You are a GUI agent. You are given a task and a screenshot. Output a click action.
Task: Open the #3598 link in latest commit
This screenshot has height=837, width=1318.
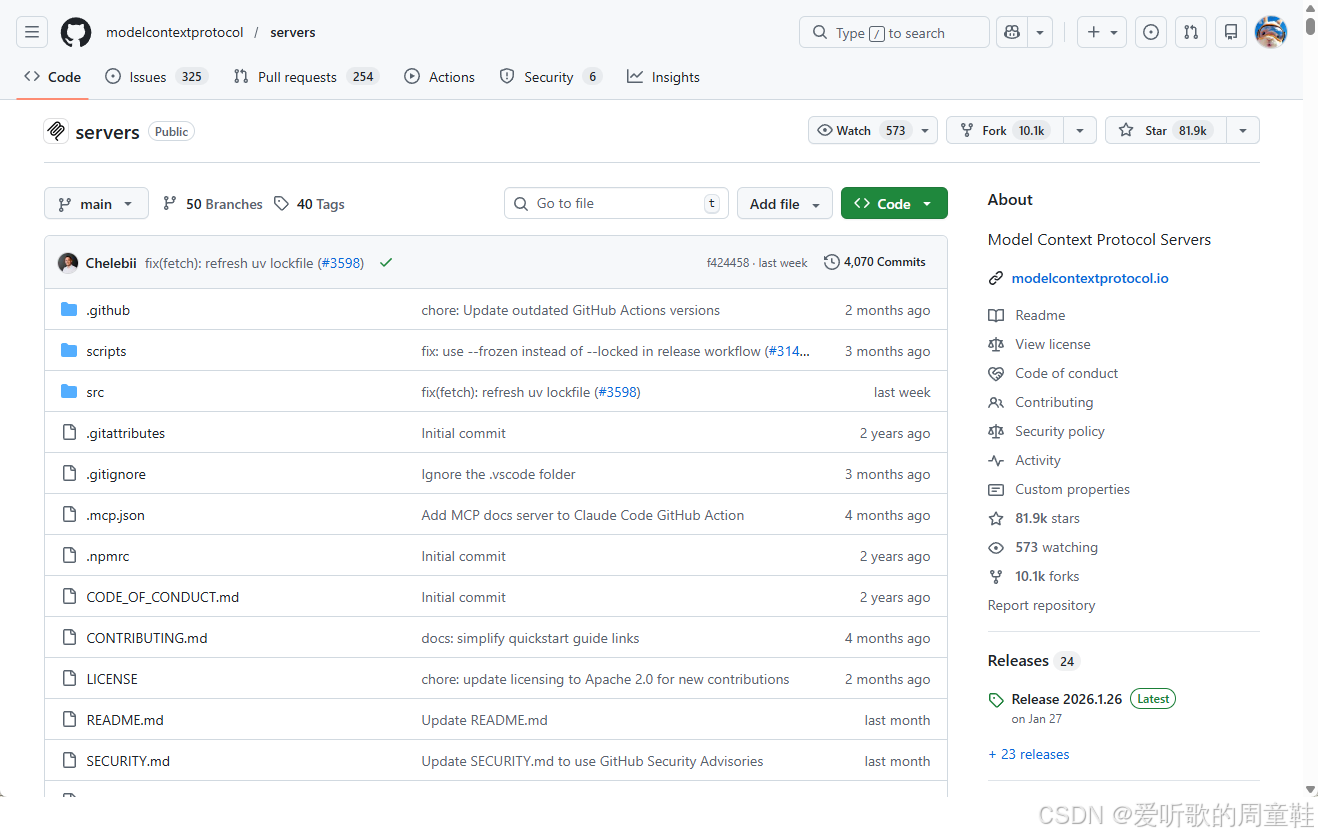tap(341, 263)
